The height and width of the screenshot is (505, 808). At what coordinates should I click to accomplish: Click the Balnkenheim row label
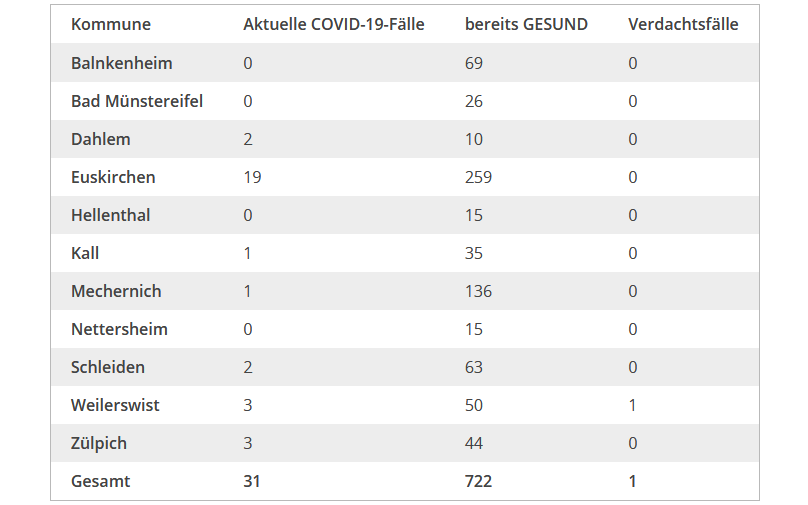122,63
